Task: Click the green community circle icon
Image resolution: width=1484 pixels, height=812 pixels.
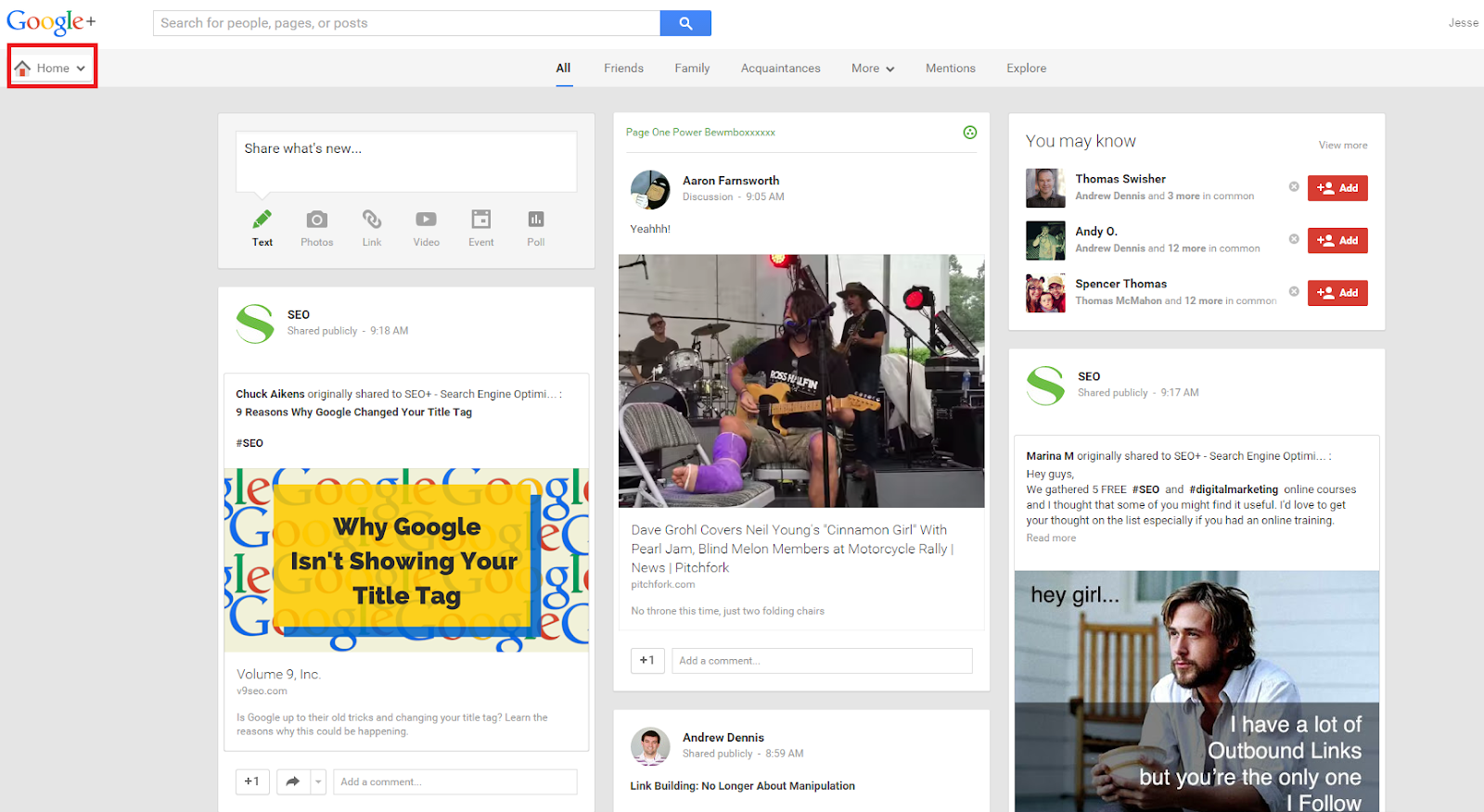Action: click(x=970, y=133)
